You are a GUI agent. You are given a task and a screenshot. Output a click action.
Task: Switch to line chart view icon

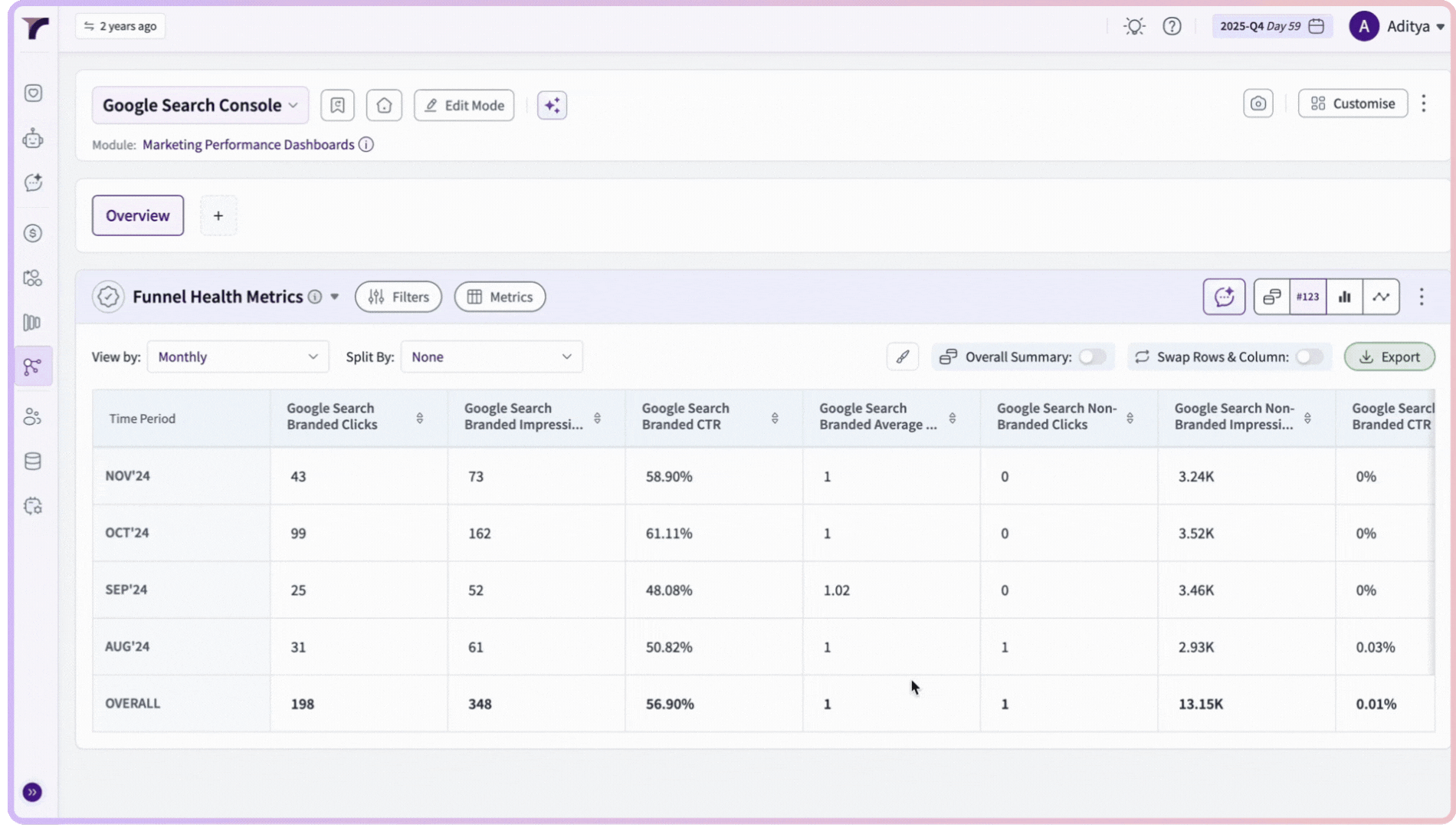pyautogui.click(x=1381, y=297)
